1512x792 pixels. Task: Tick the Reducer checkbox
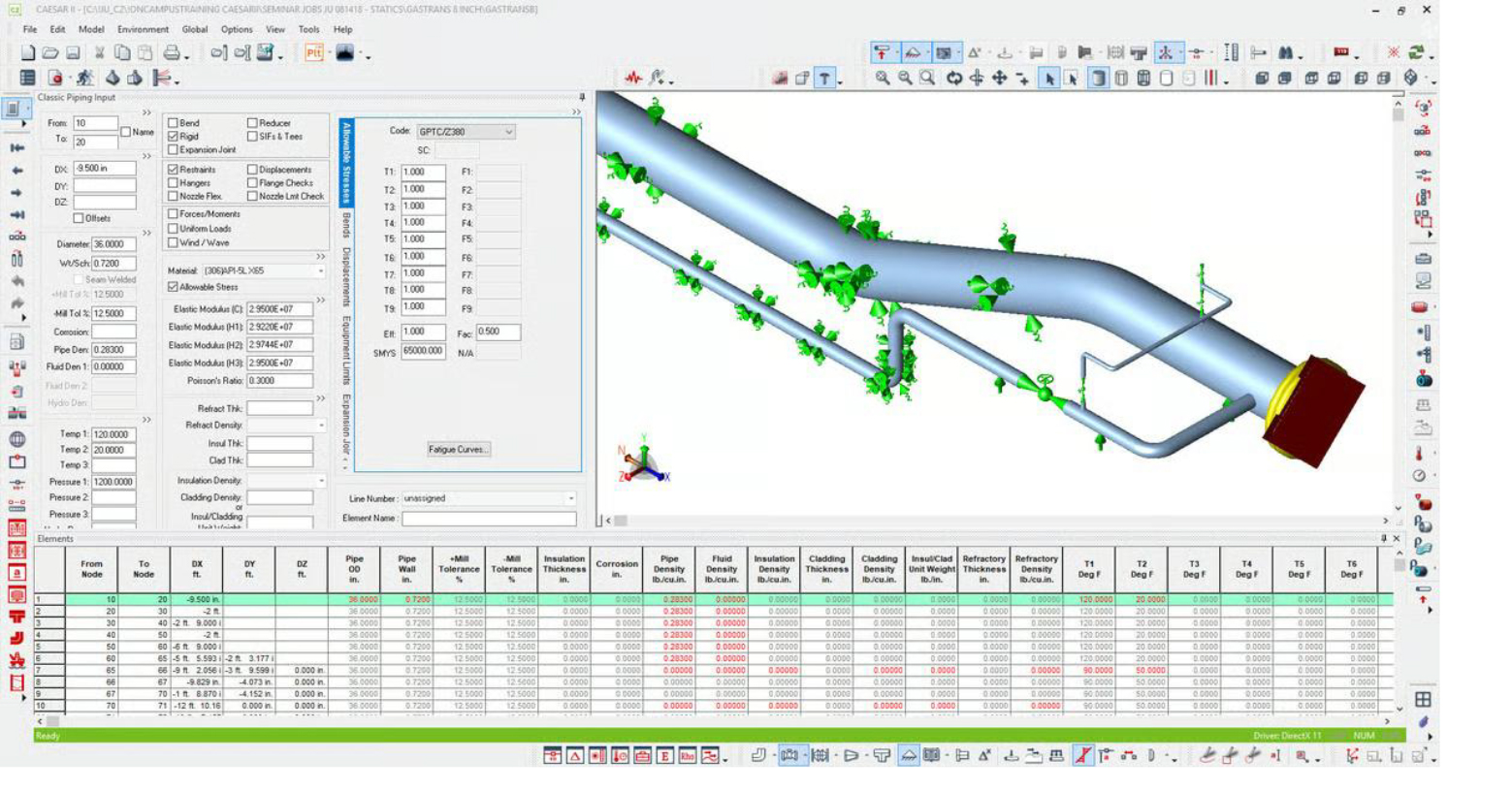click(252, 123)
